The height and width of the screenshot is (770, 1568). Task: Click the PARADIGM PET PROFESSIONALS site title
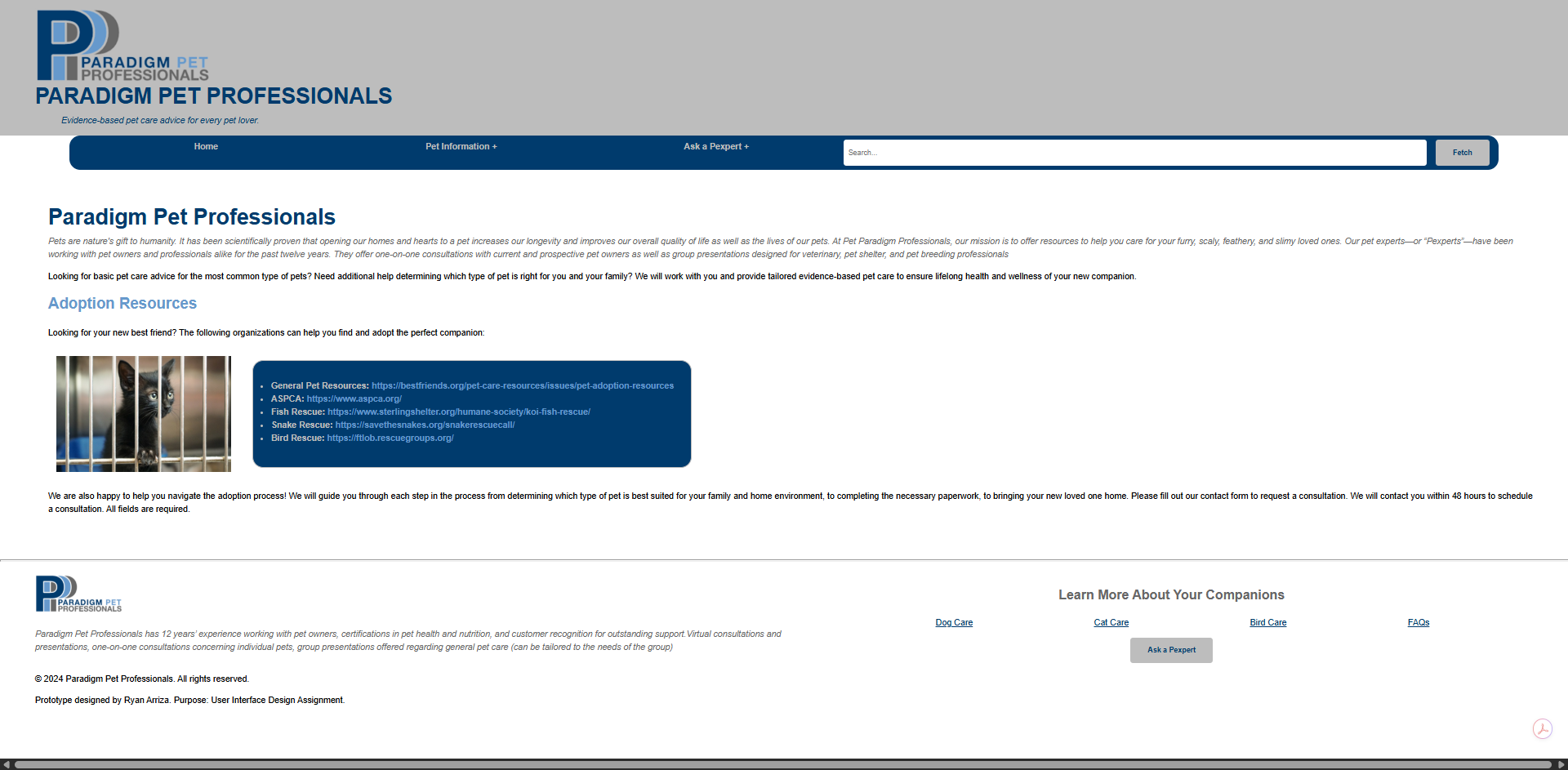point(214,96)
